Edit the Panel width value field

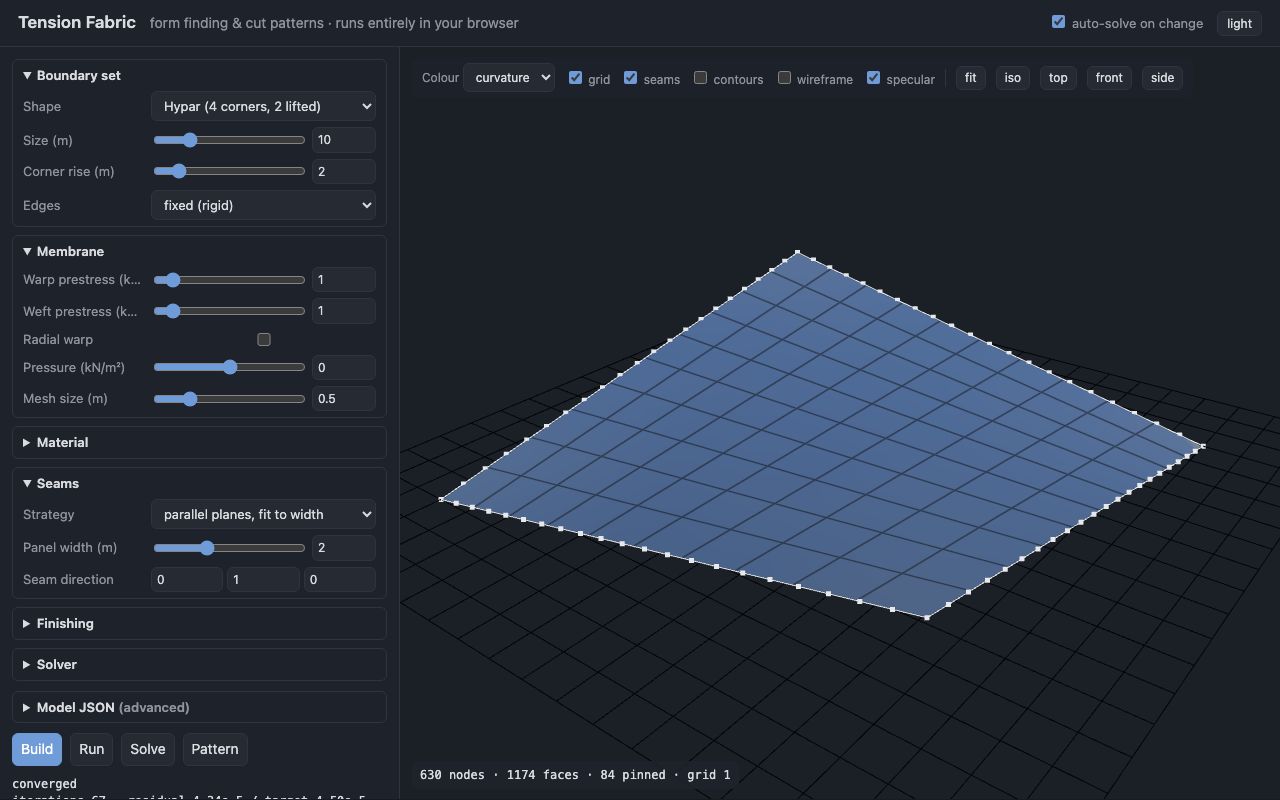tap(343, 547)
